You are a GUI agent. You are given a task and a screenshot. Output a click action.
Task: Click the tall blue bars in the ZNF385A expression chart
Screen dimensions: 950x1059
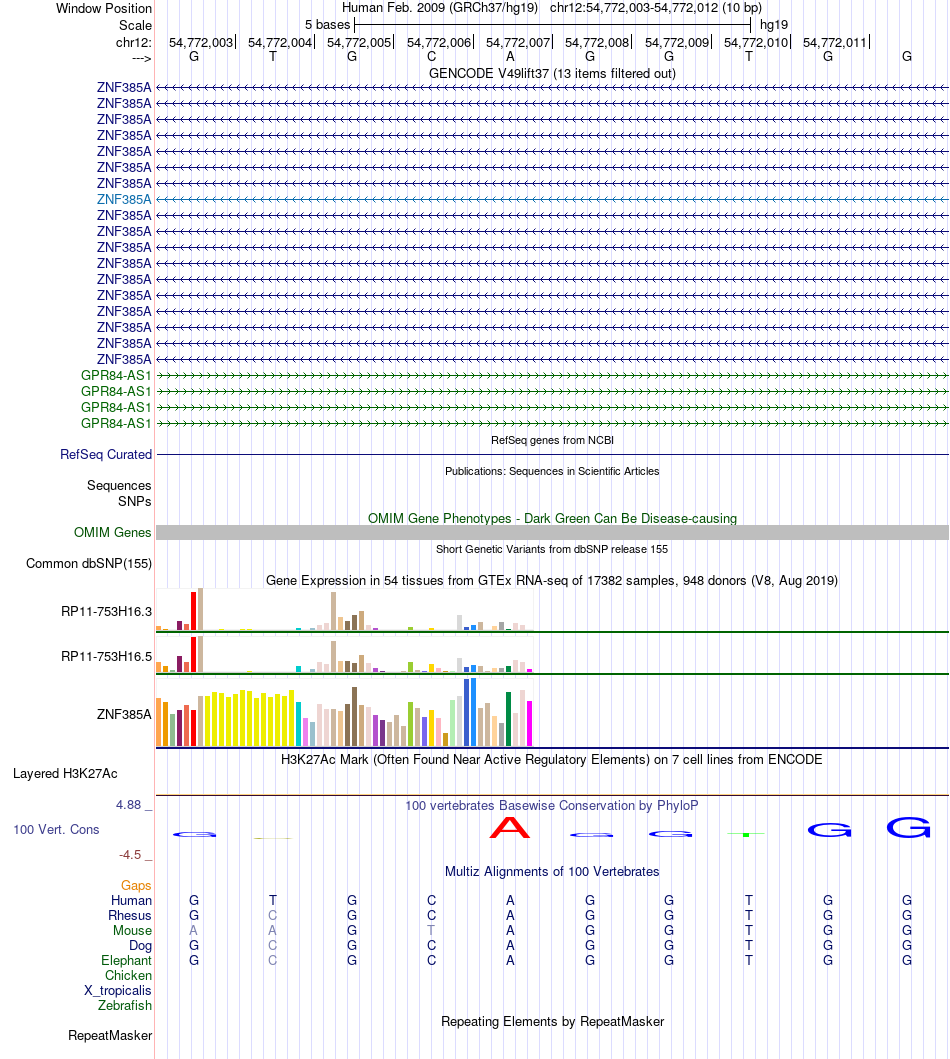coord(470,712)
